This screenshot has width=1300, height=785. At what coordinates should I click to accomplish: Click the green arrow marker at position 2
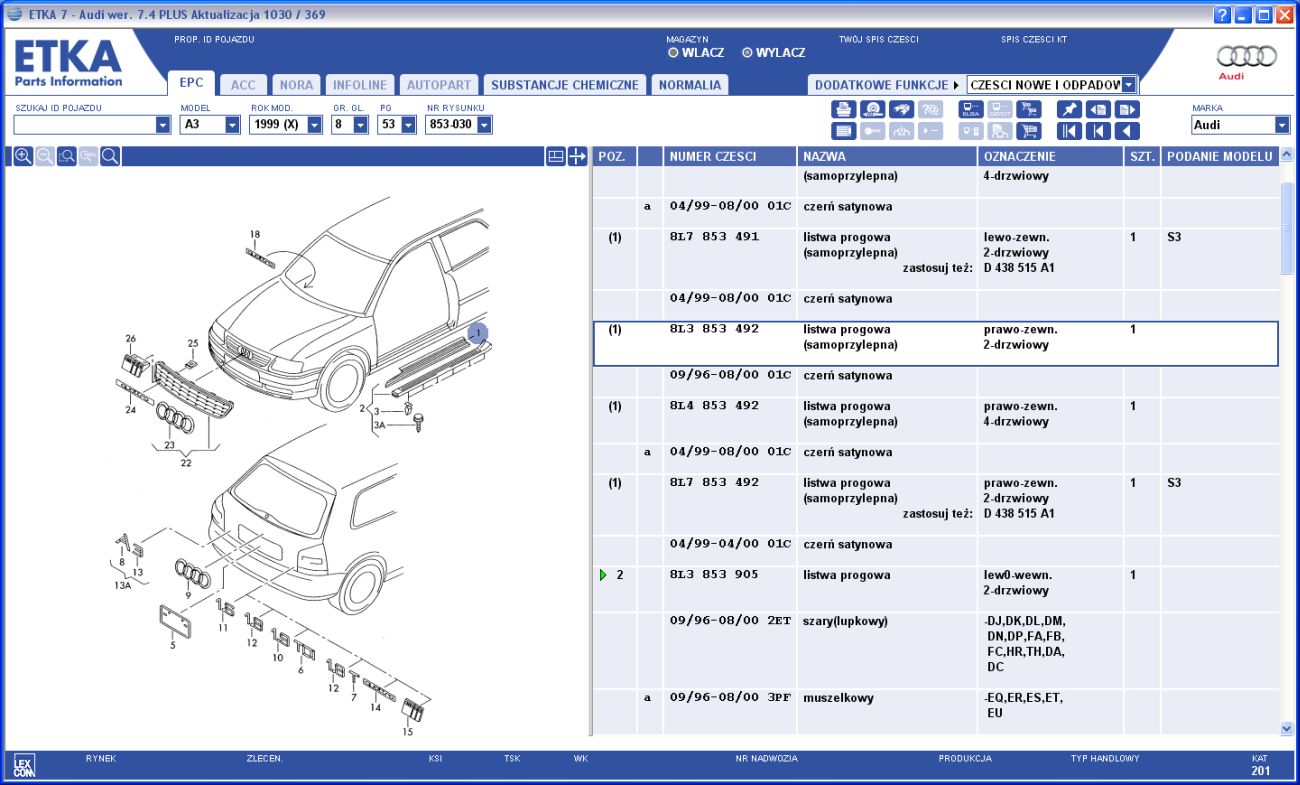[603, 575]
